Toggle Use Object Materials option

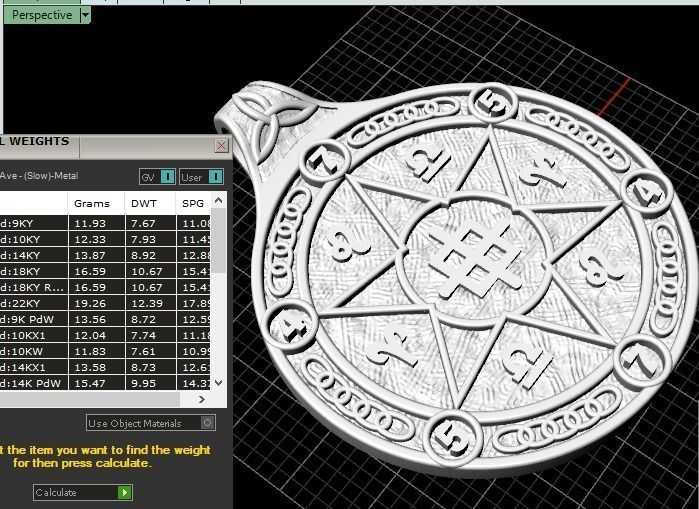151,423
